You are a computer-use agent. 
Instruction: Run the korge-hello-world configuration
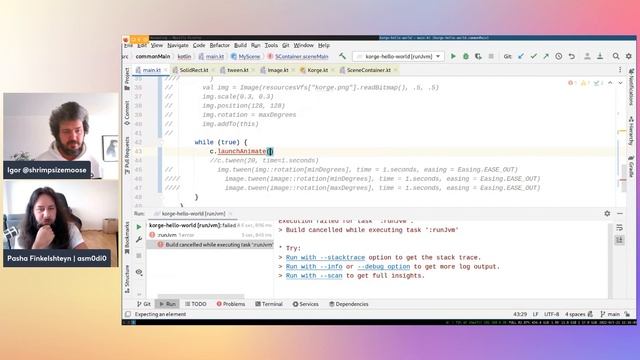pos(453,56)
